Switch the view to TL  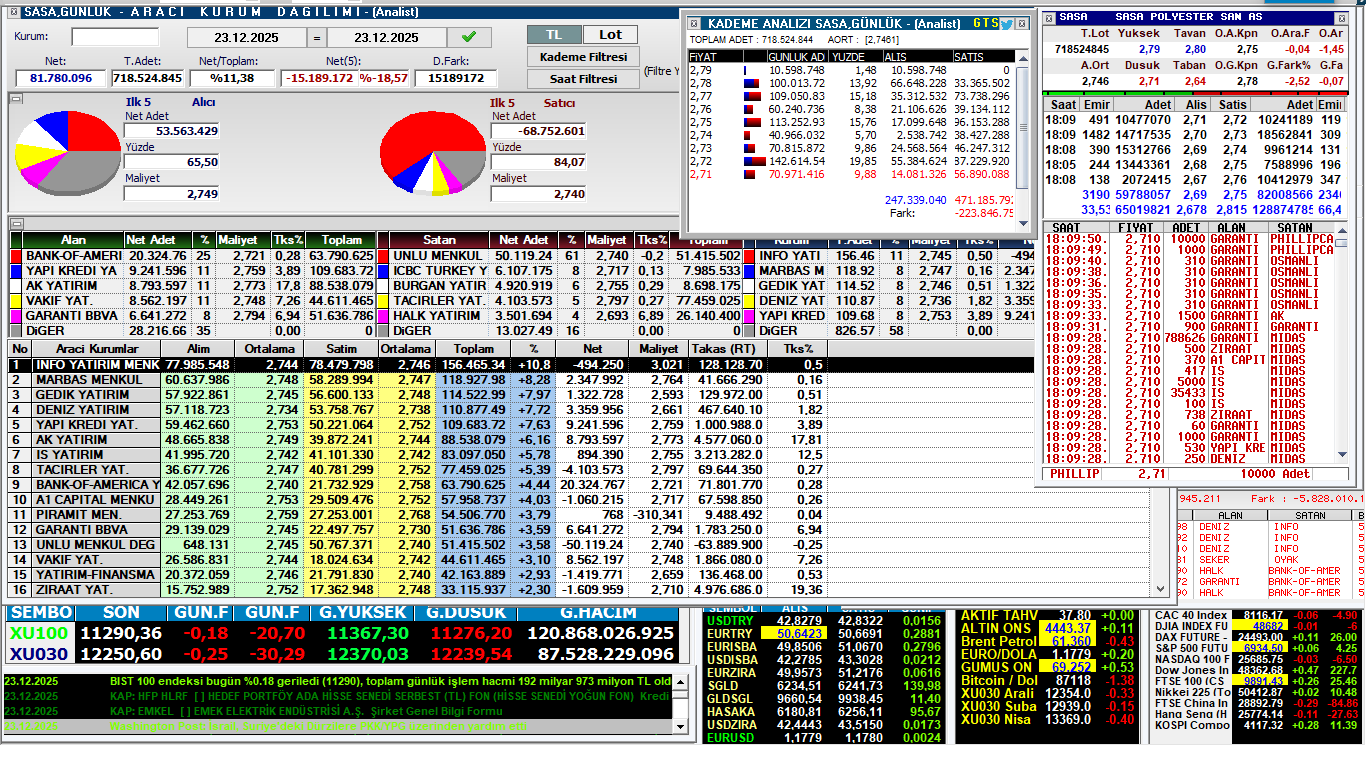pos(554,35)
